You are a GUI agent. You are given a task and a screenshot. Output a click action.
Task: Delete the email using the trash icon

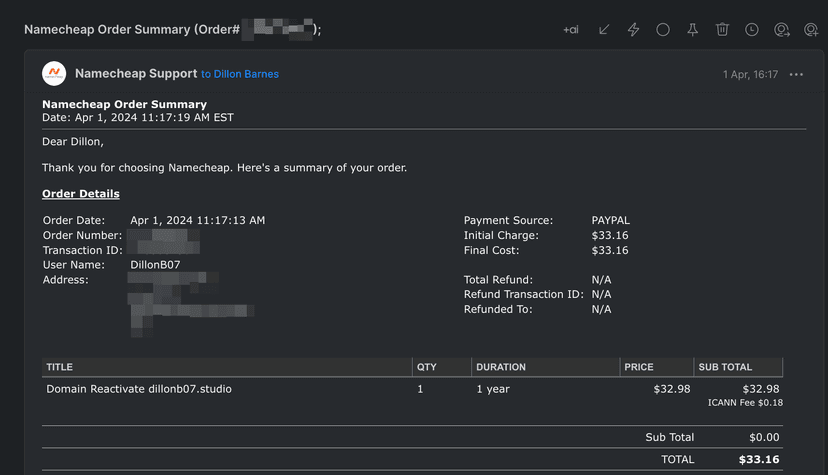point(722,30)
